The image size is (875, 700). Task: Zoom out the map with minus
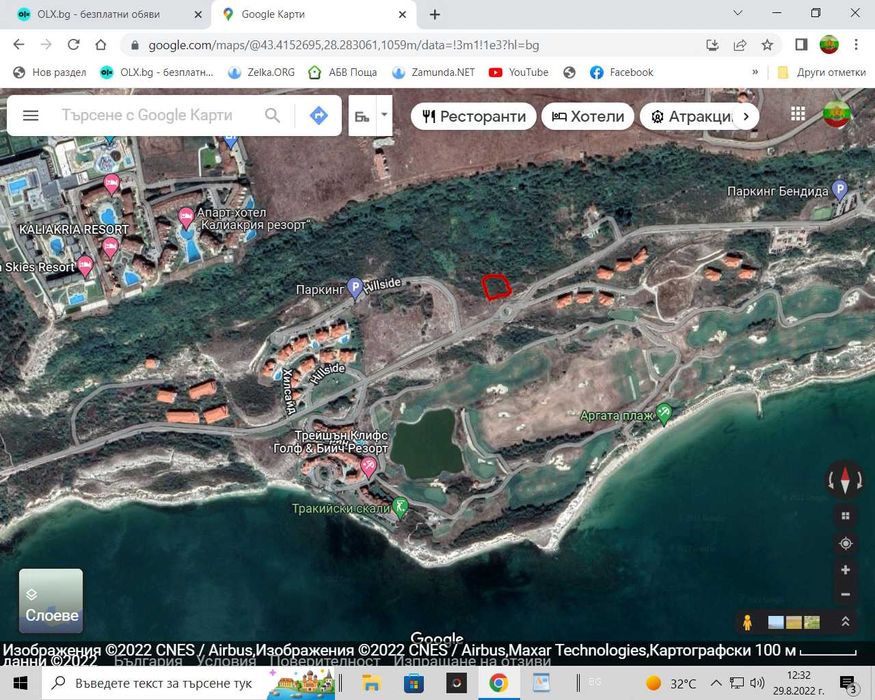[x=845, y=595]
